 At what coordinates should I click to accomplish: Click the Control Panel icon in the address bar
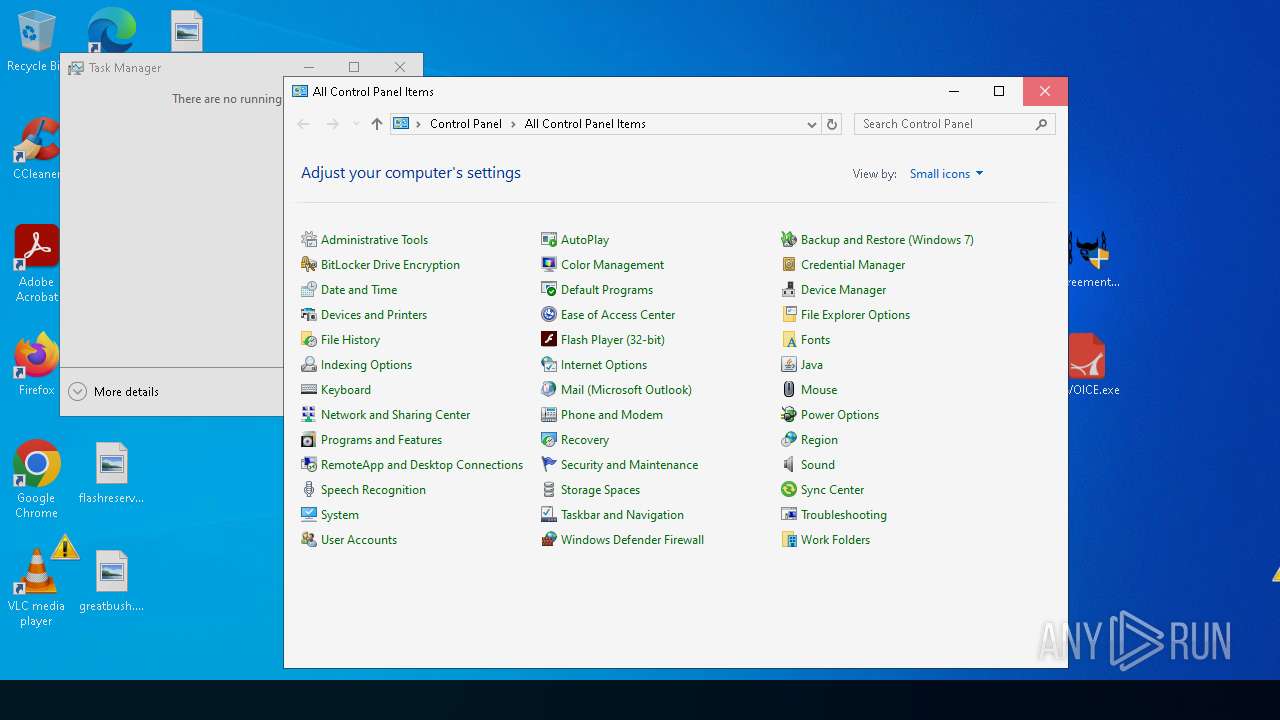pyautogui.click(x=401, y=124)
